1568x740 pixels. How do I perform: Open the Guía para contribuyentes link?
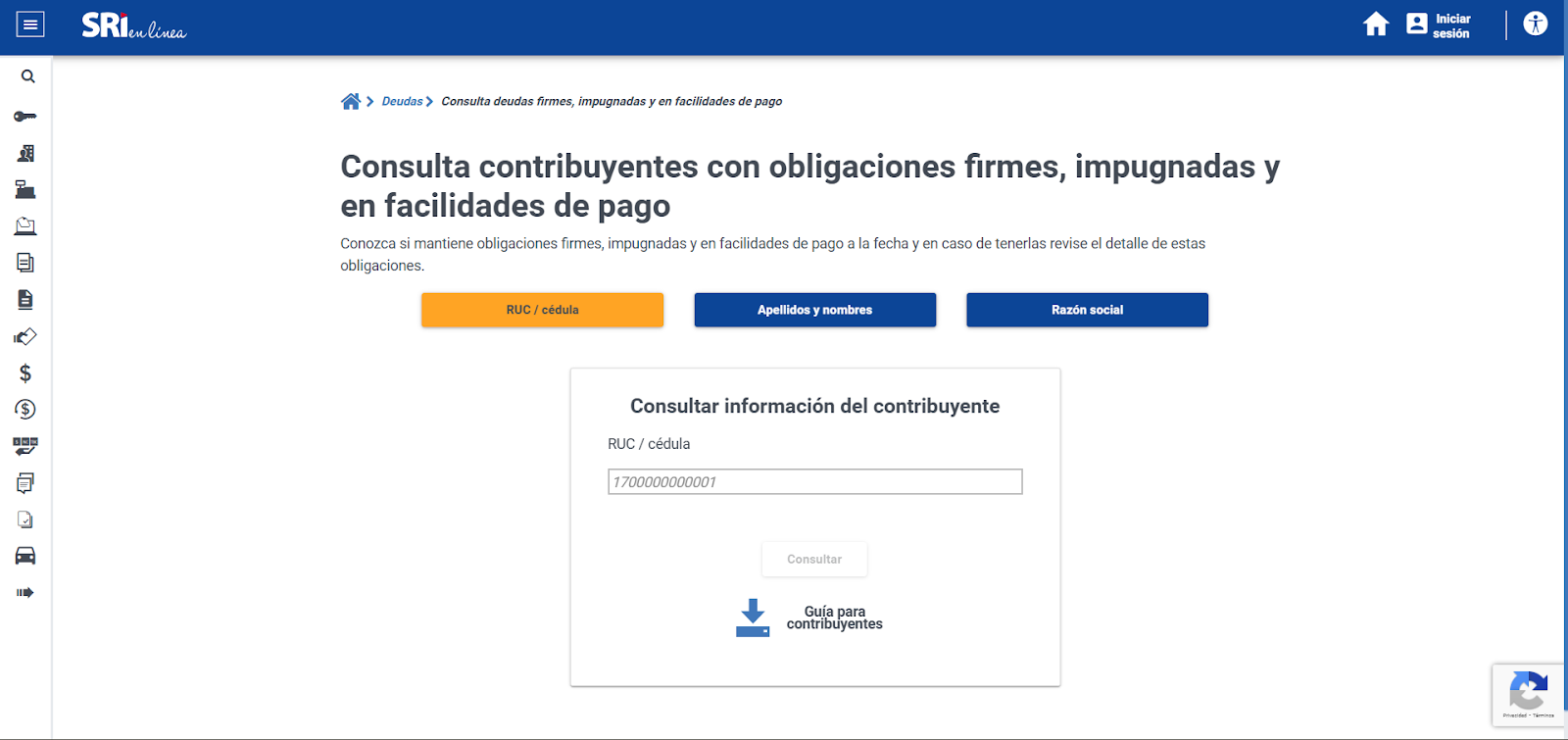834,617
